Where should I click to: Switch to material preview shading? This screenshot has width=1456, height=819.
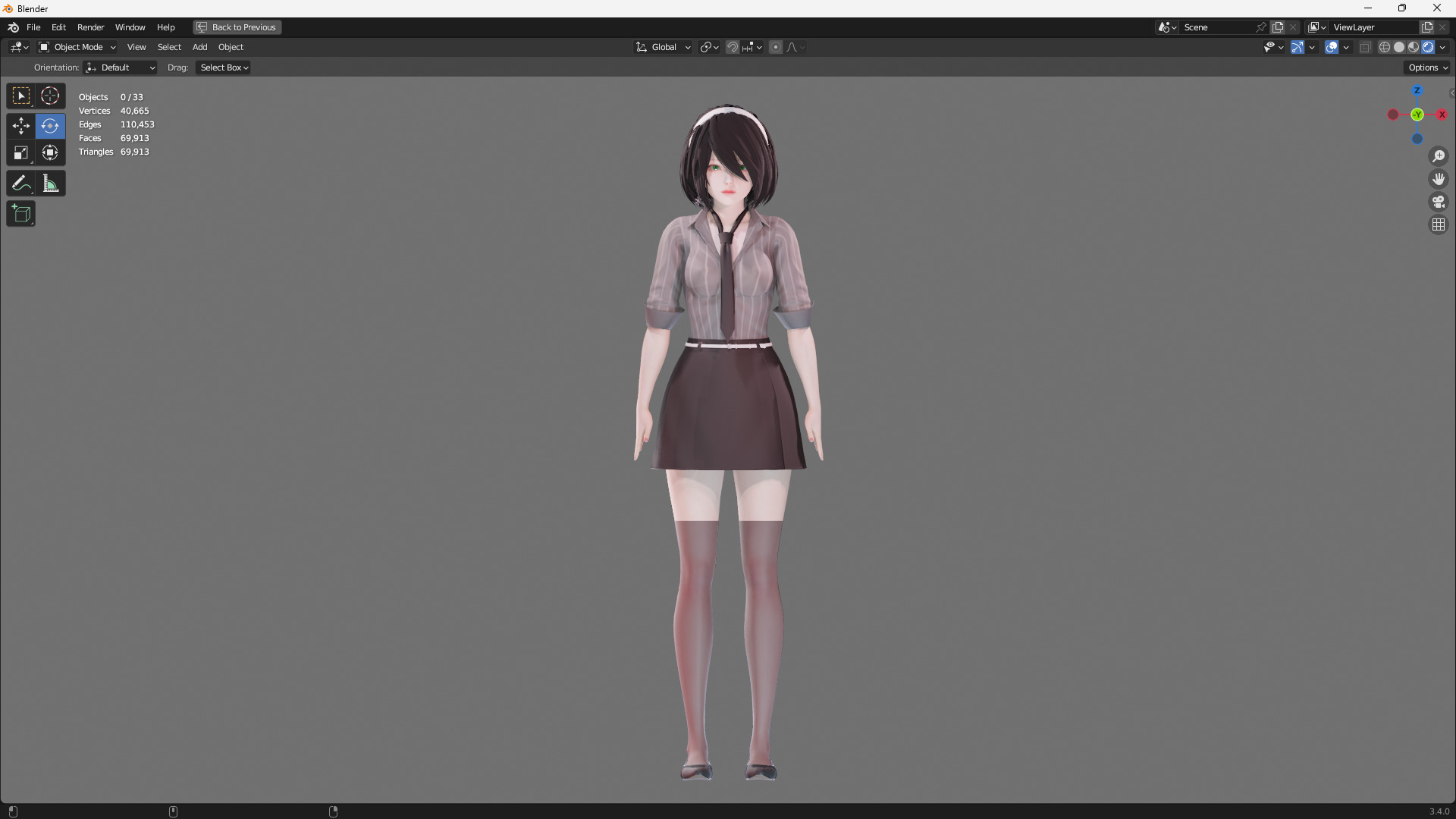pos(1414,47)
